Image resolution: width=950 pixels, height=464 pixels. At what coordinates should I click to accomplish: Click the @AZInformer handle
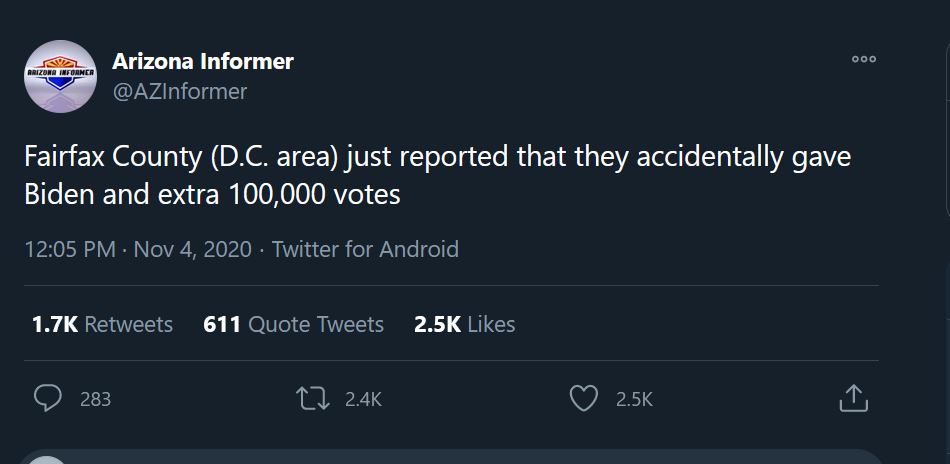point(179,92)
